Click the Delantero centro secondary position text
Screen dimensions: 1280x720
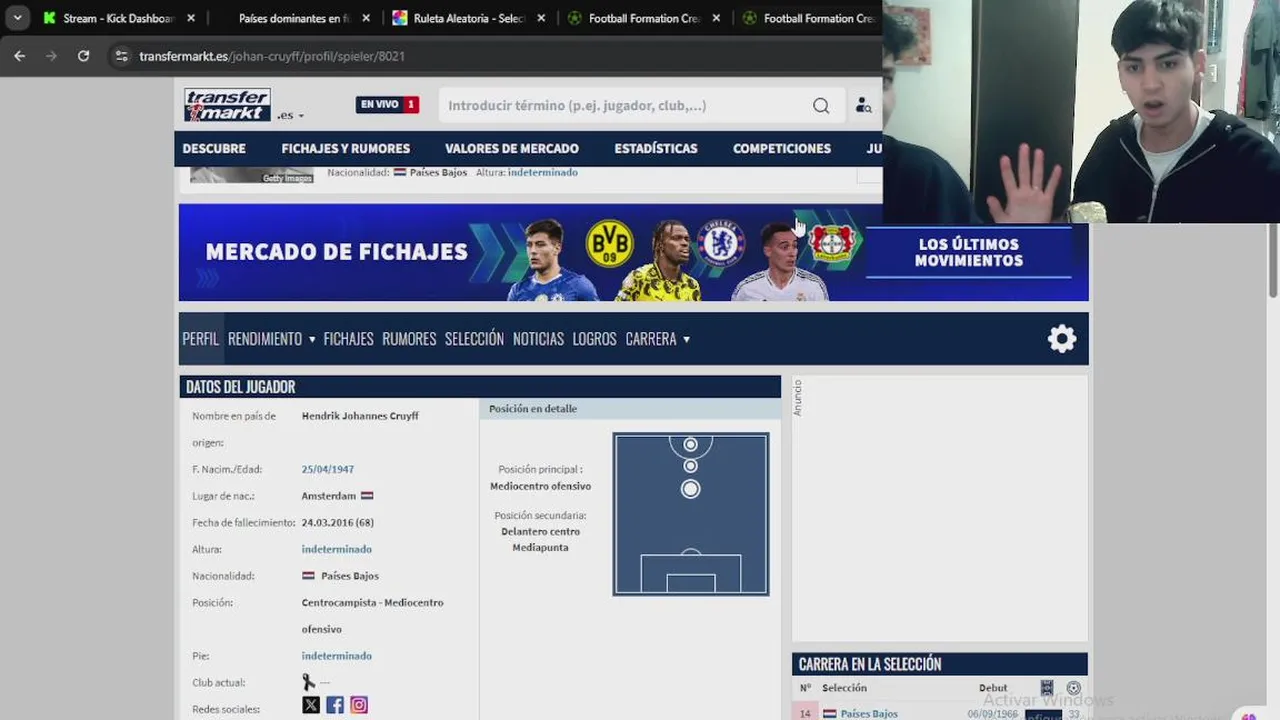[x=540, y=531]
